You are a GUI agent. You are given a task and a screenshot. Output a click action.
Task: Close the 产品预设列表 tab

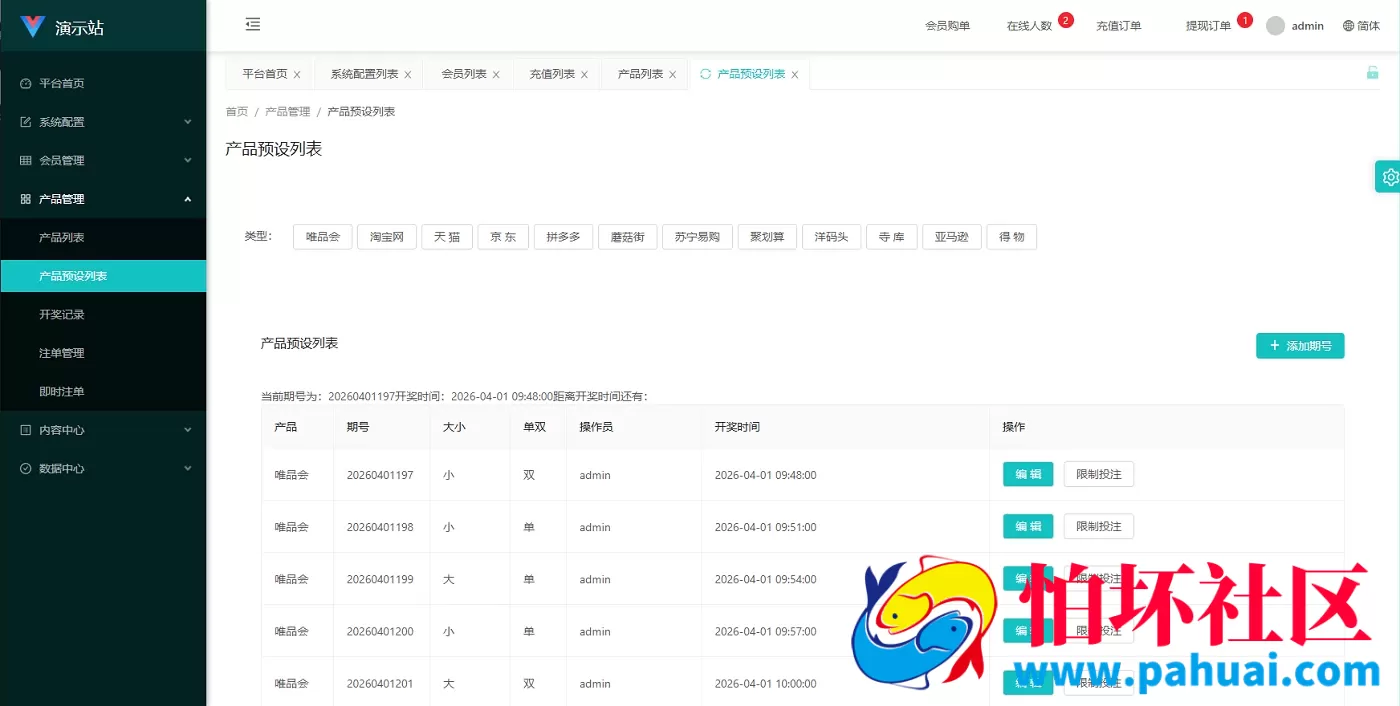[795, 75]
